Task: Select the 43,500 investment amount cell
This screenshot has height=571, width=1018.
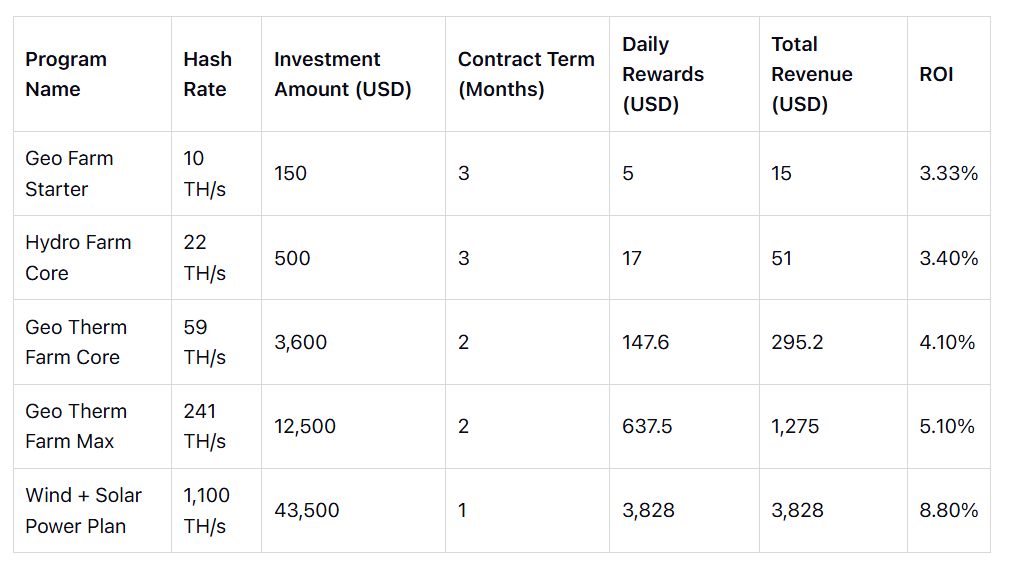Action: pos(307,510)
